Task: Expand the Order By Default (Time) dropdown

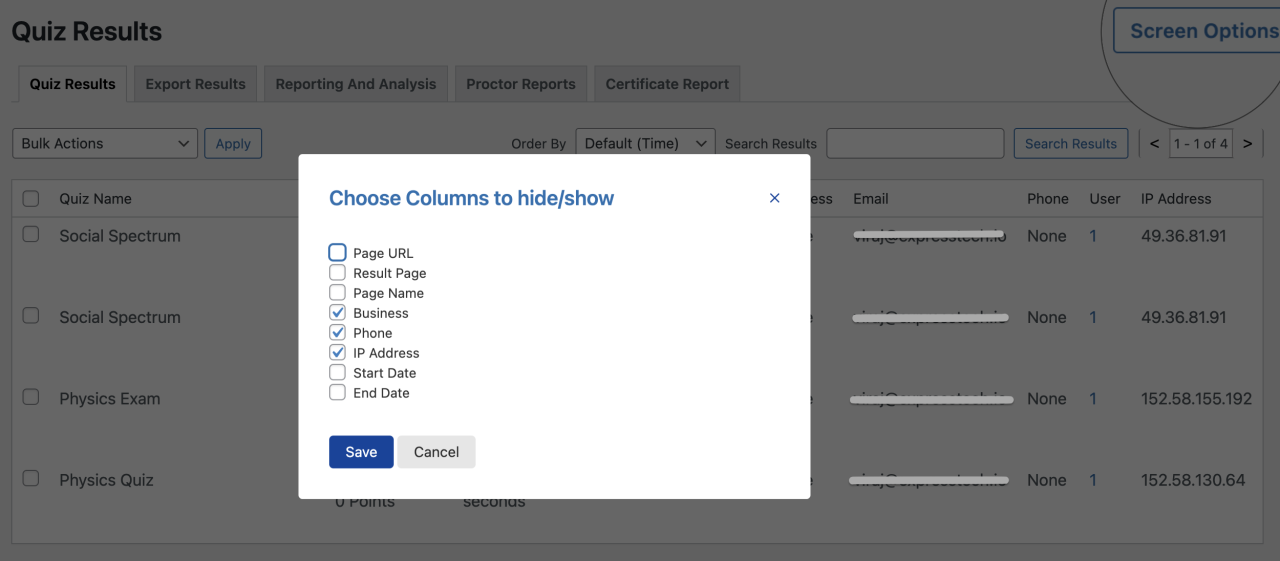Action: pyautogui.click(x=645, y=143)
